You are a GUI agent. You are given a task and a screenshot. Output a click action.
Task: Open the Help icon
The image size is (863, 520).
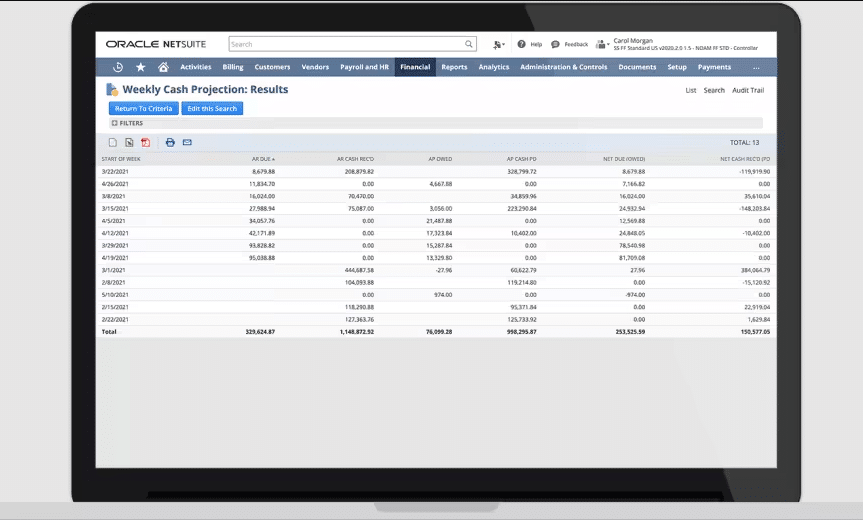tap(521, 44)
